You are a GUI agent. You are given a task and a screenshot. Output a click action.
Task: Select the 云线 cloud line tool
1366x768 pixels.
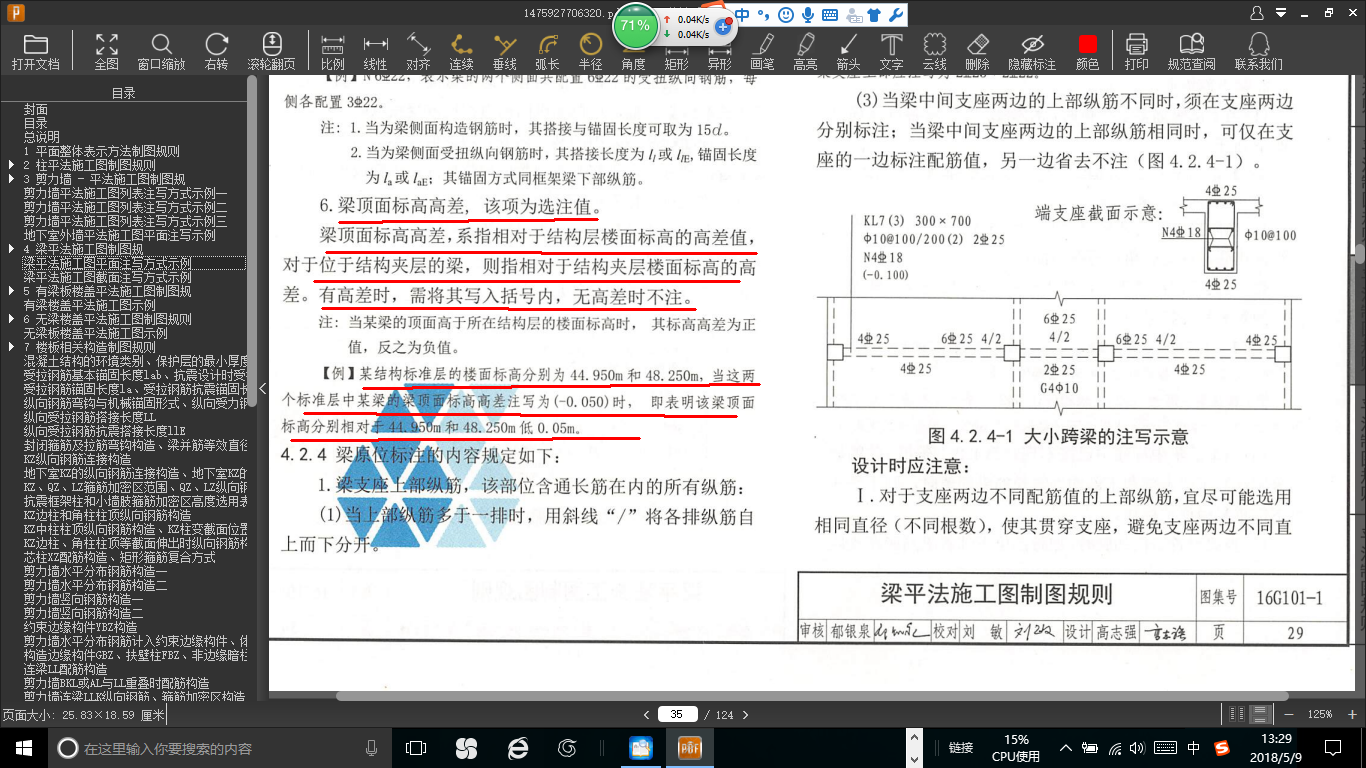[x=934, y=51]
